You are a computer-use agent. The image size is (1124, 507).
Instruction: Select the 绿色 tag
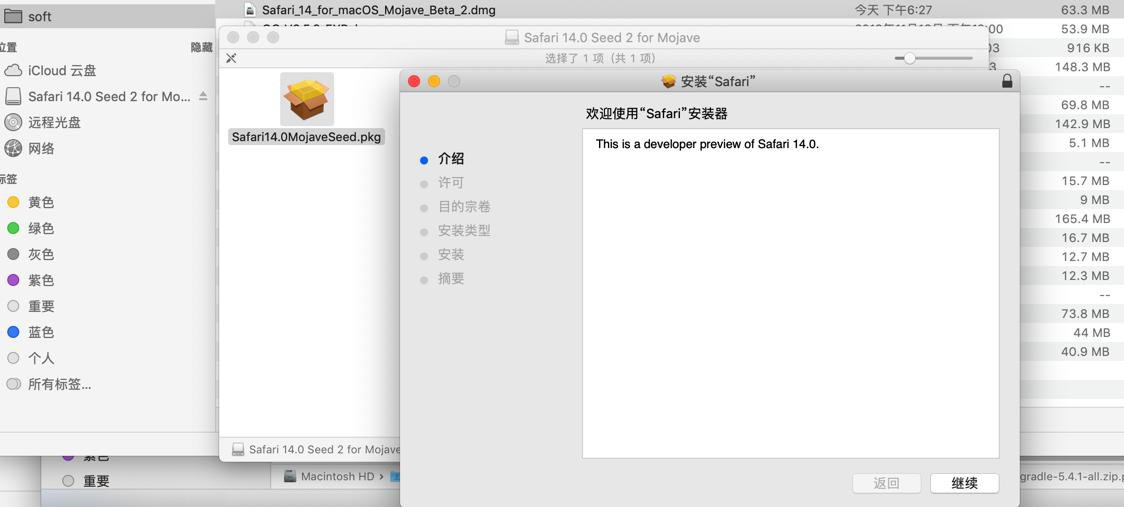[x=41, y=229]
